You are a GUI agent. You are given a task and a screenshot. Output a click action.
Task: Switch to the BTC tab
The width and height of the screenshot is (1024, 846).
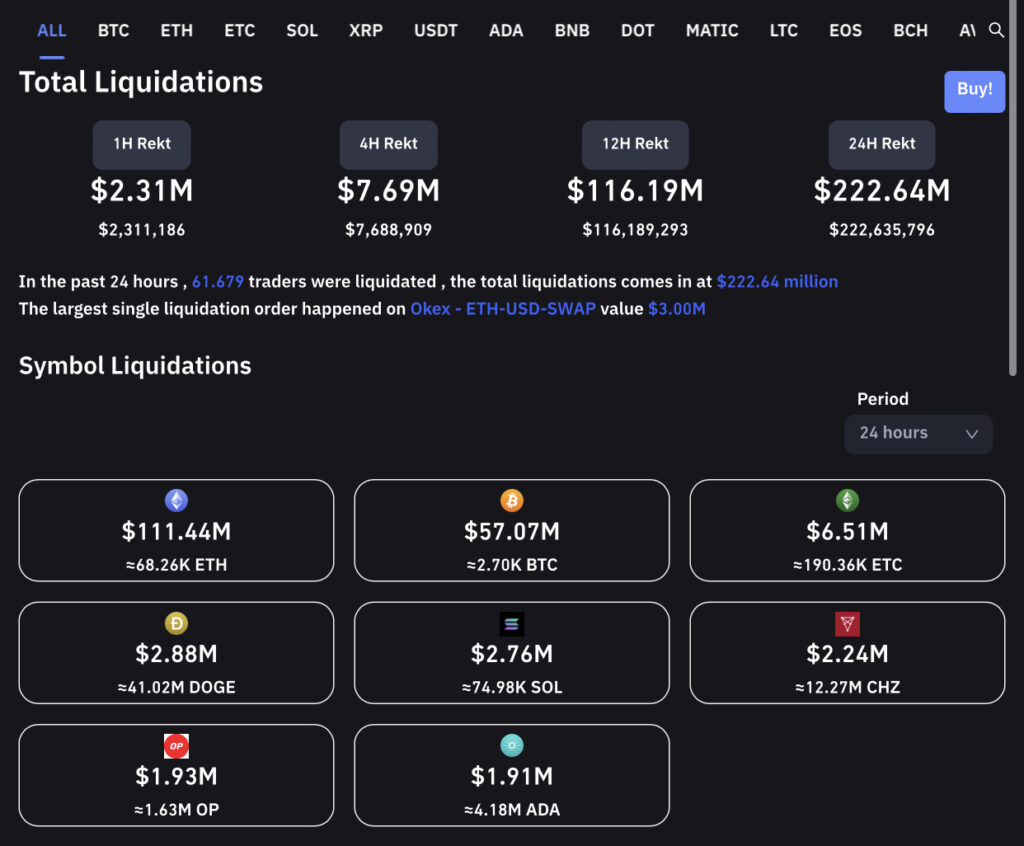tap(113, 30)
